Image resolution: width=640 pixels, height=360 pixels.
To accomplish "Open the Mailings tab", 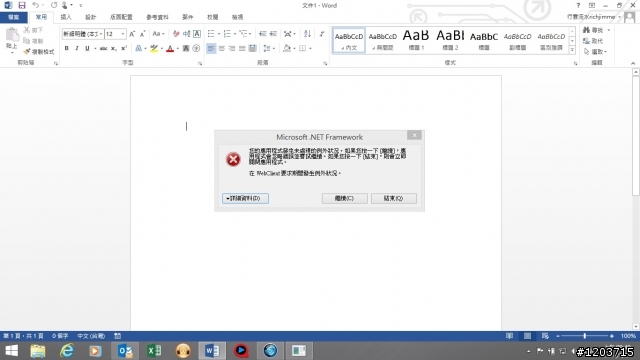I will (188, 17).
